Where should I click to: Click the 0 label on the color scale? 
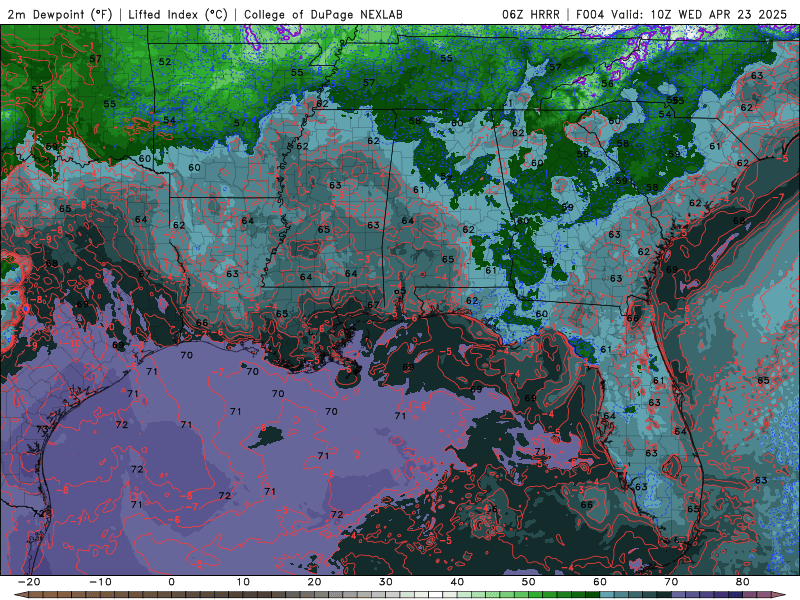click(x=171, y=582)
